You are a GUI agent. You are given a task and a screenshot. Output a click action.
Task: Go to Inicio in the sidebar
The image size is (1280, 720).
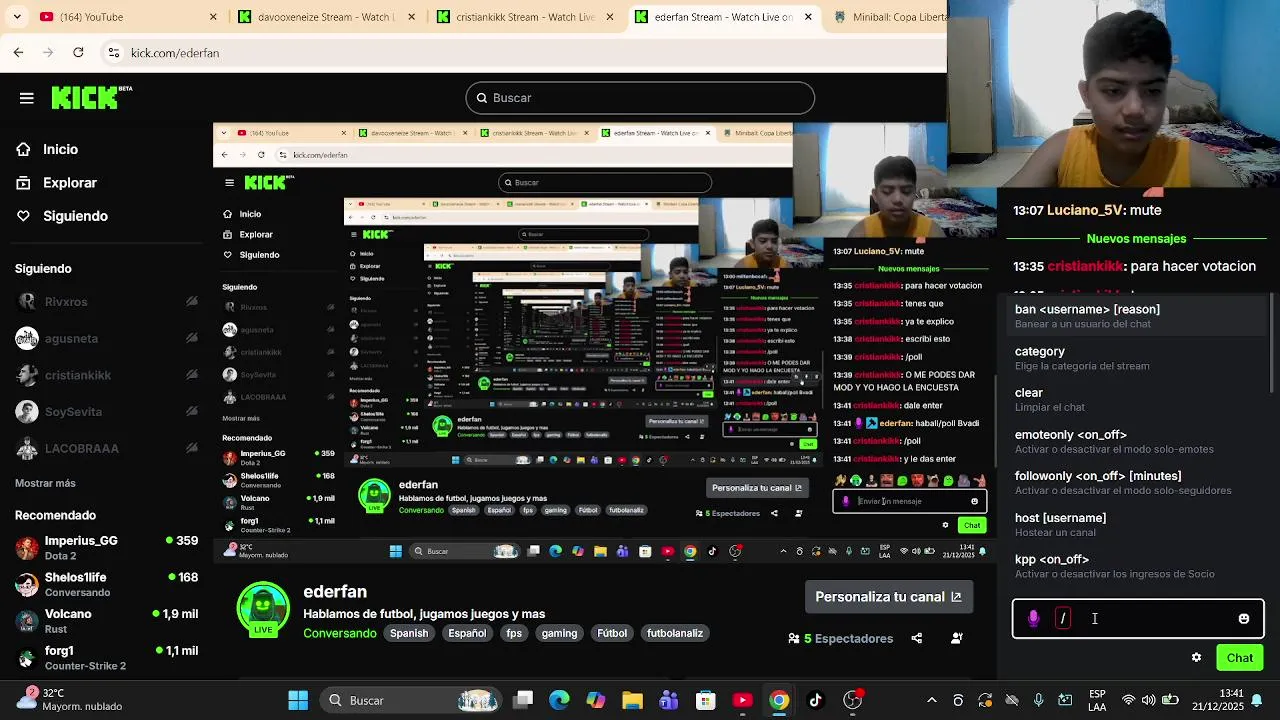pos(60,149)
